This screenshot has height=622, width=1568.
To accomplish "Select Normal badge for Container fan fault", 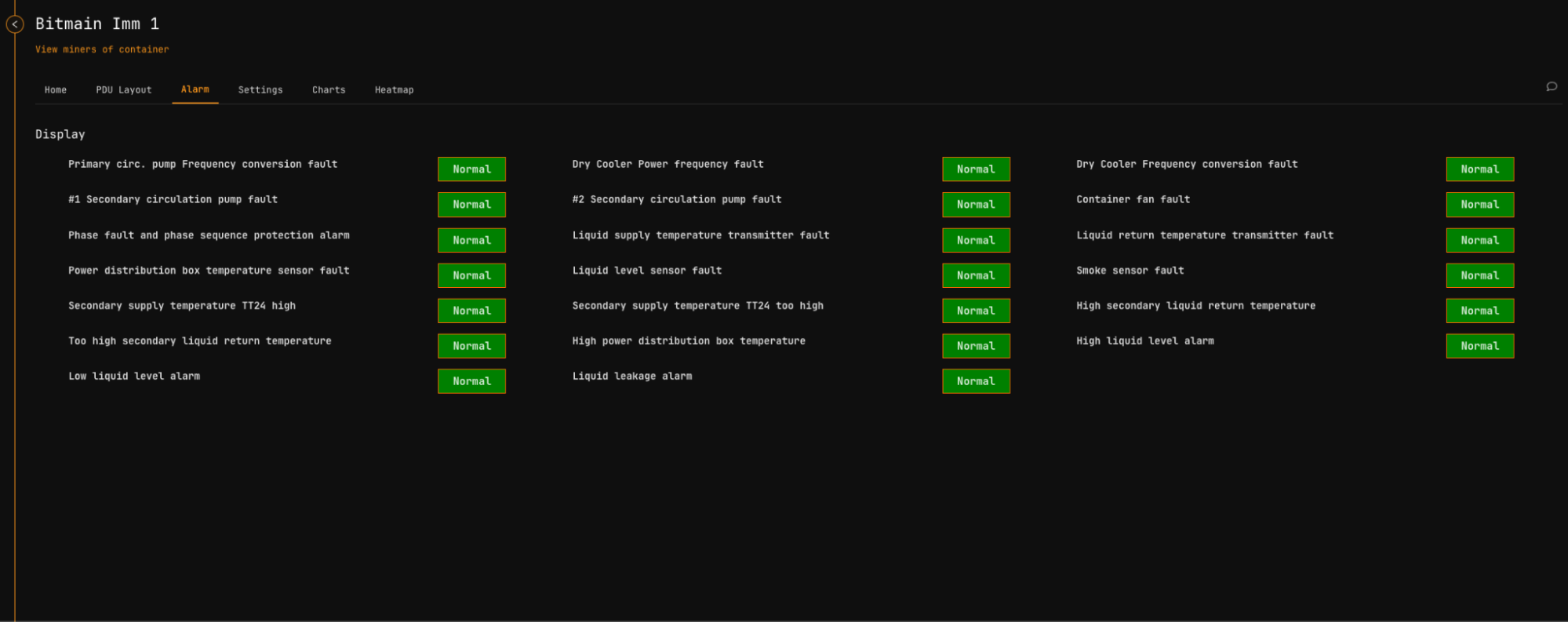I will (x=1479, y=205).
